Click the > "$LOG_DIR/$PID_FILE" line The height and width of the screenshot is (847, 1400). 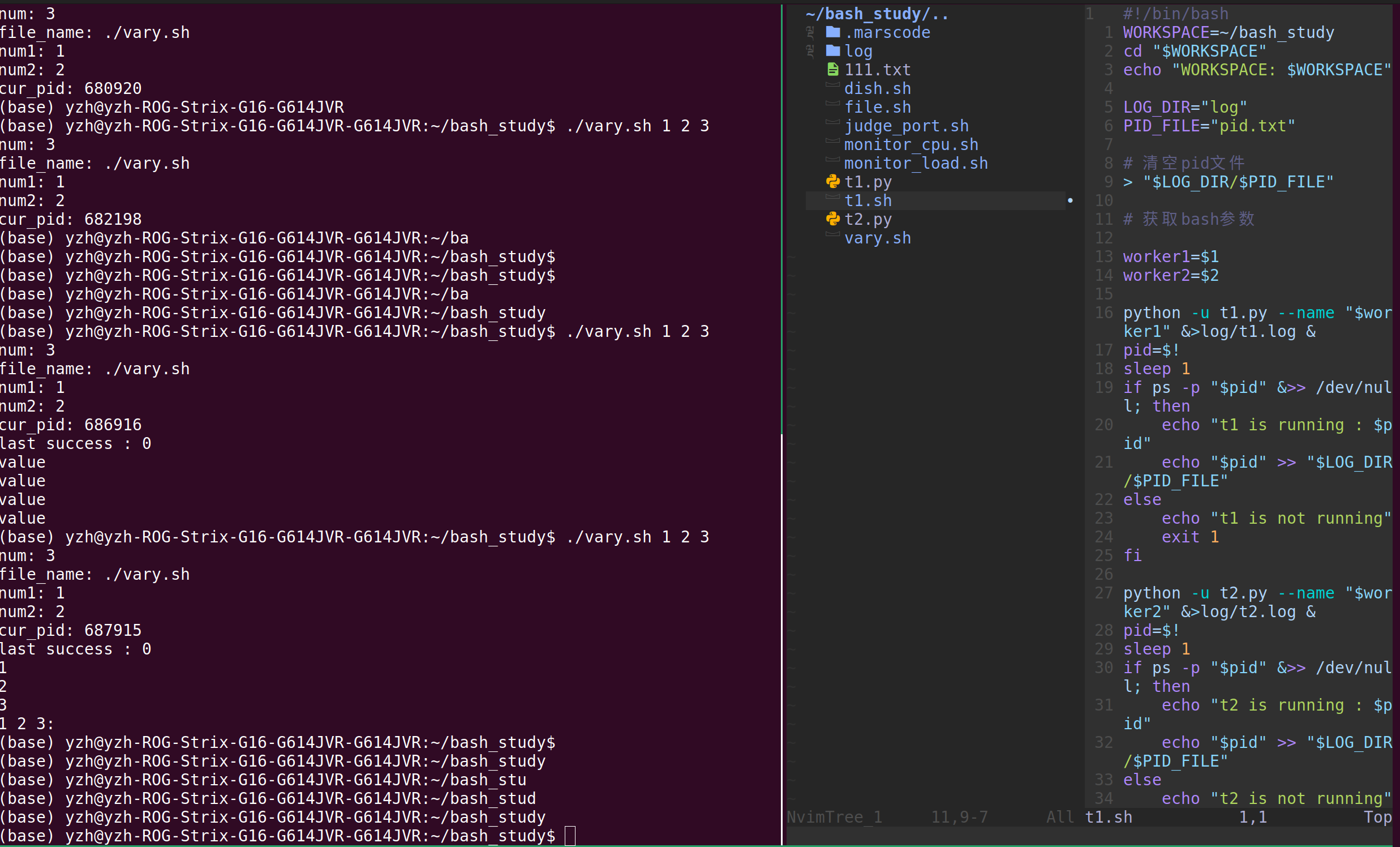1229,182
